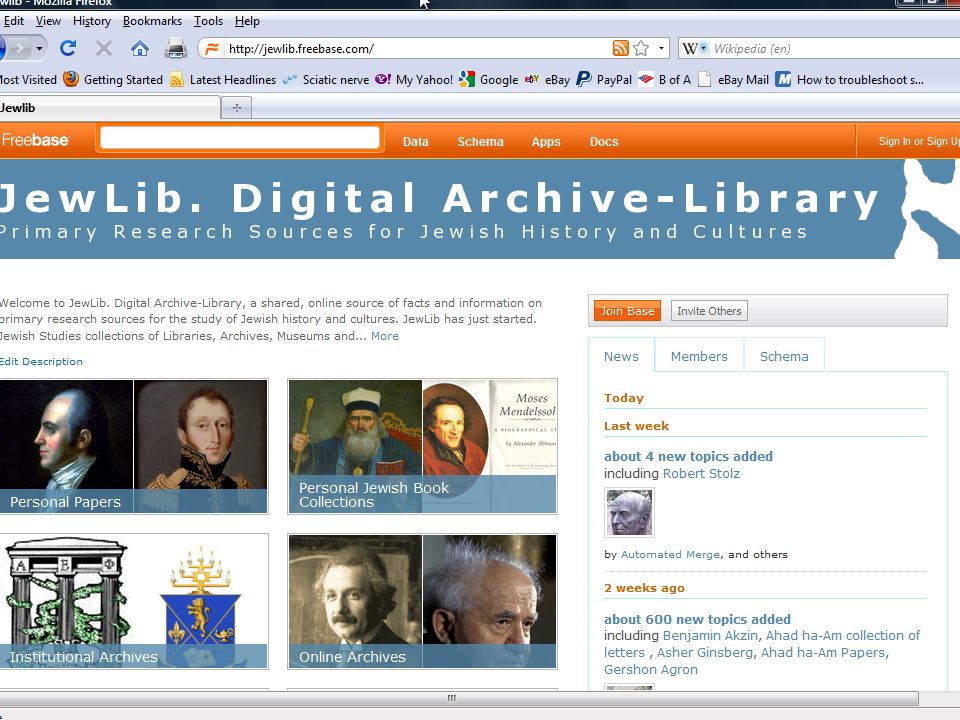This screenshot has height=720, width=960.
Task: Open the back/forward history dropdown arrow
Action: click(x=39, y=48)
